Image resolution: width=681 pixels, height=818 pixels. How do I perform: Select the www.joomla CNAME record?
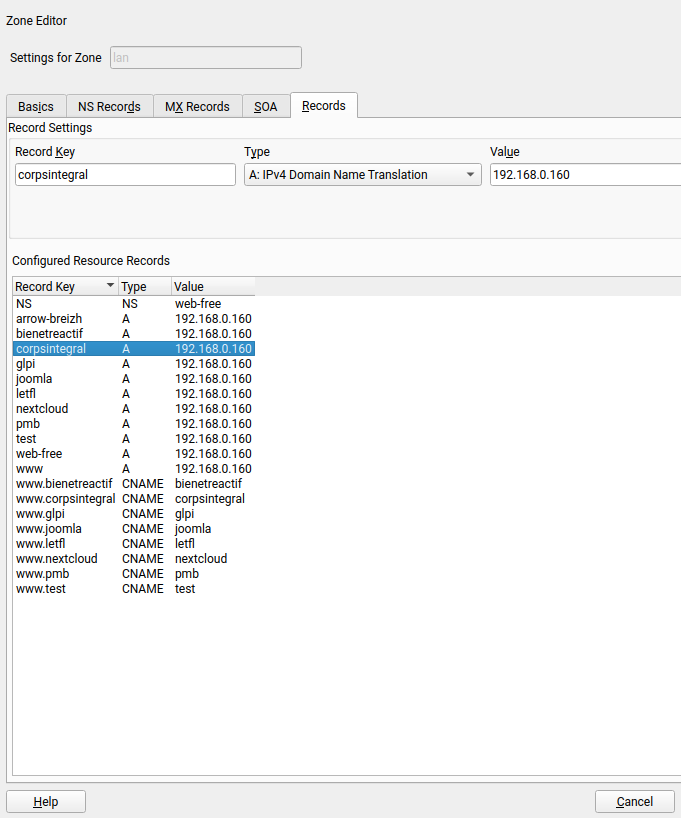134,529
